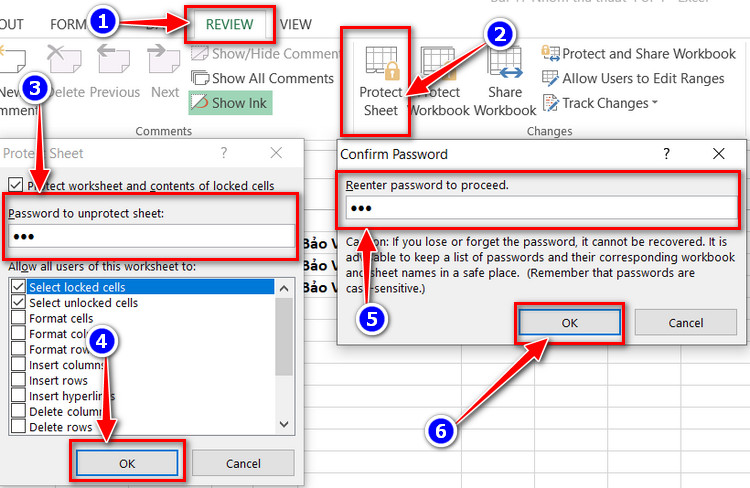The image size is (750, 488).
Task: Switch to the VIEW ribbon tab
Action: pyautogui.click(x=296, y=24)
